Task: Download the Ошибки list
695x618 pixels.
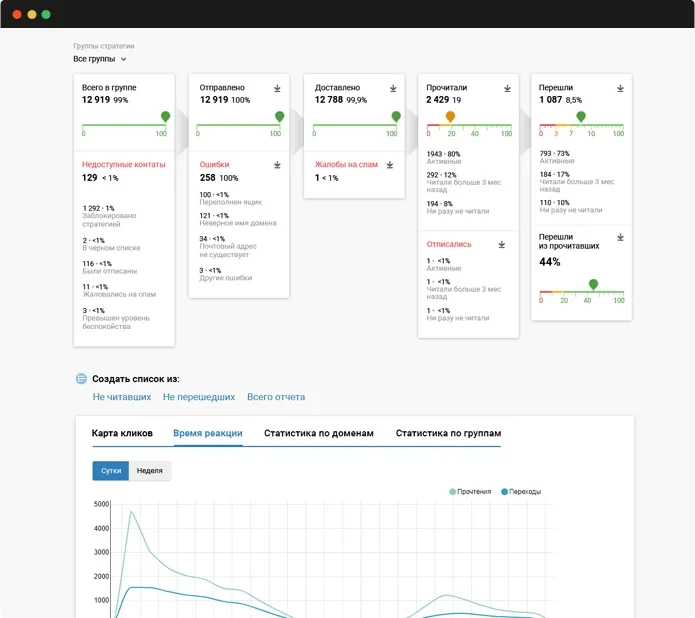Action: tap(277, 165)
